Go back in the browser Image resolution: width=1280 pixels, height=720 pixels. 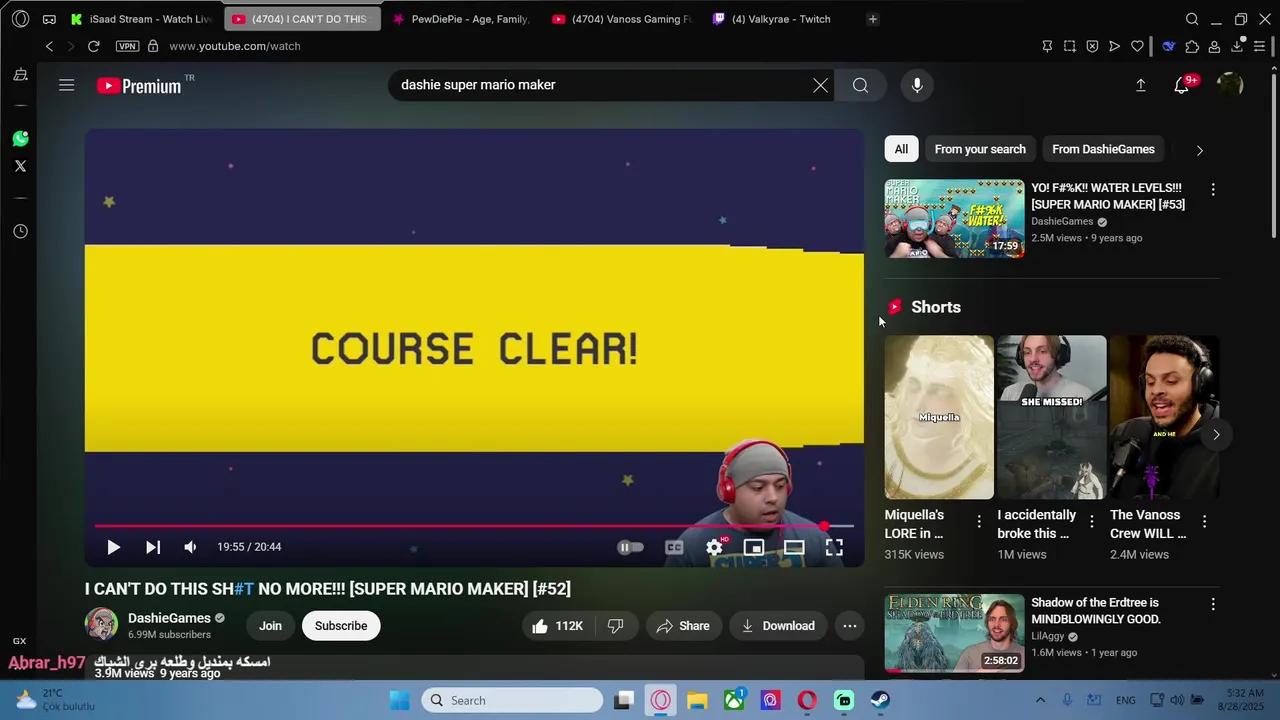coord(49,46)
